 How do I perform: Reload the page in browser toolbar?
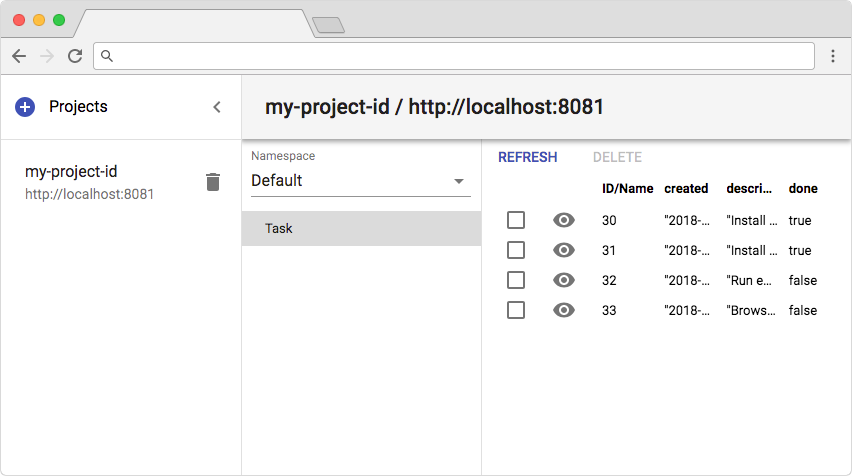pyautogui.click(x=74, y=56)
